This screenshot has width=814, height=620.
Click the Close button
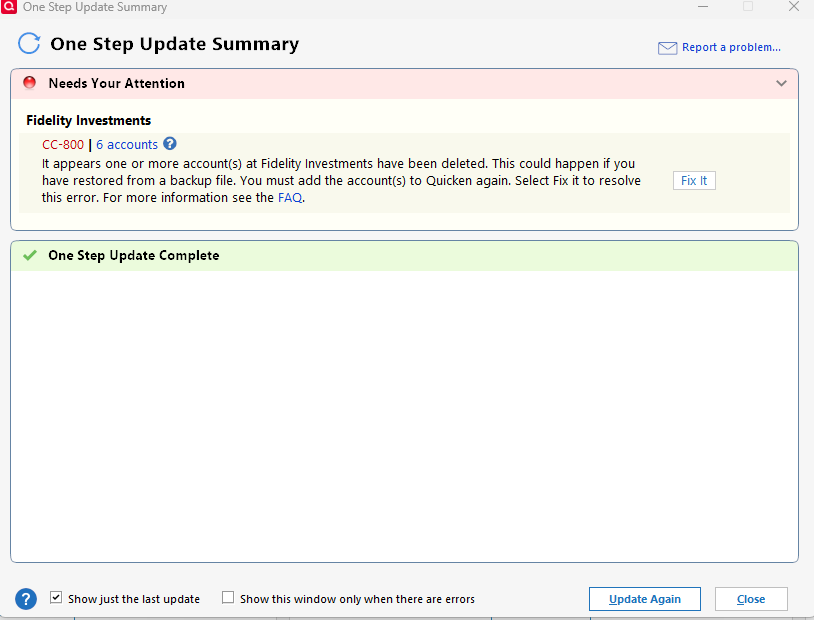[x=751, y=599]
